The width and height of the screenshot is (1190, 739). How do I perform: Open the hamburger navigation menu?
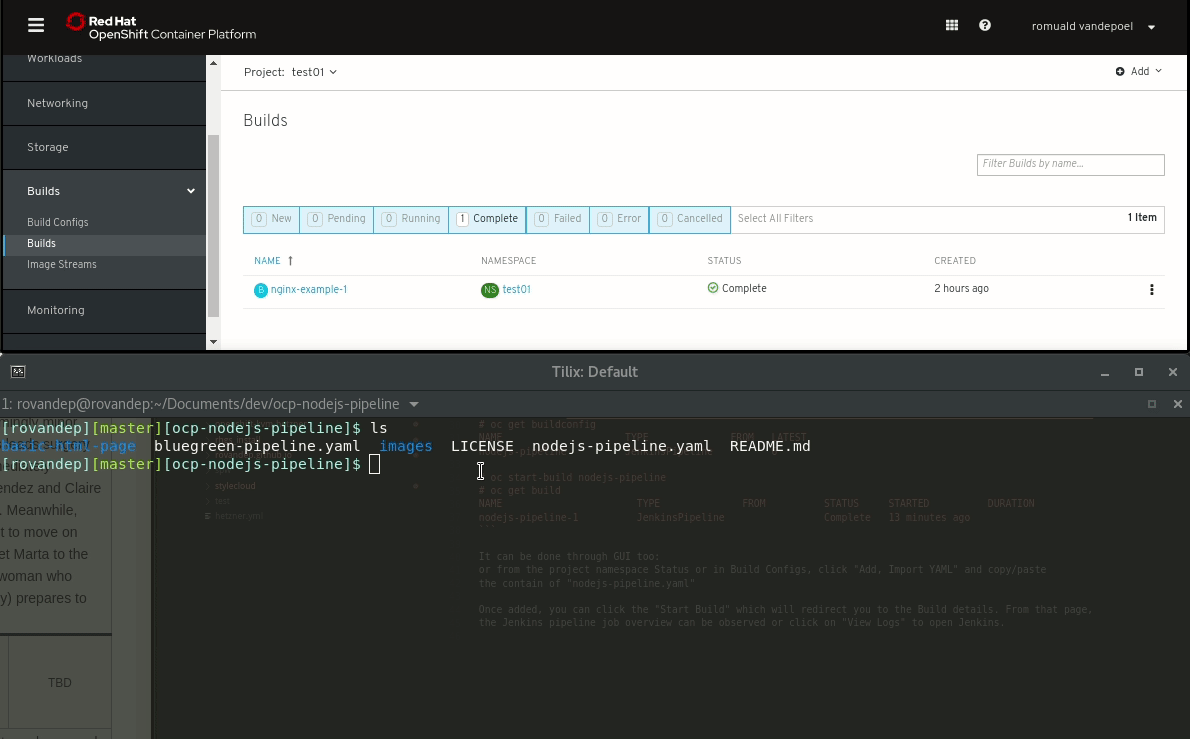click(36, 25)
